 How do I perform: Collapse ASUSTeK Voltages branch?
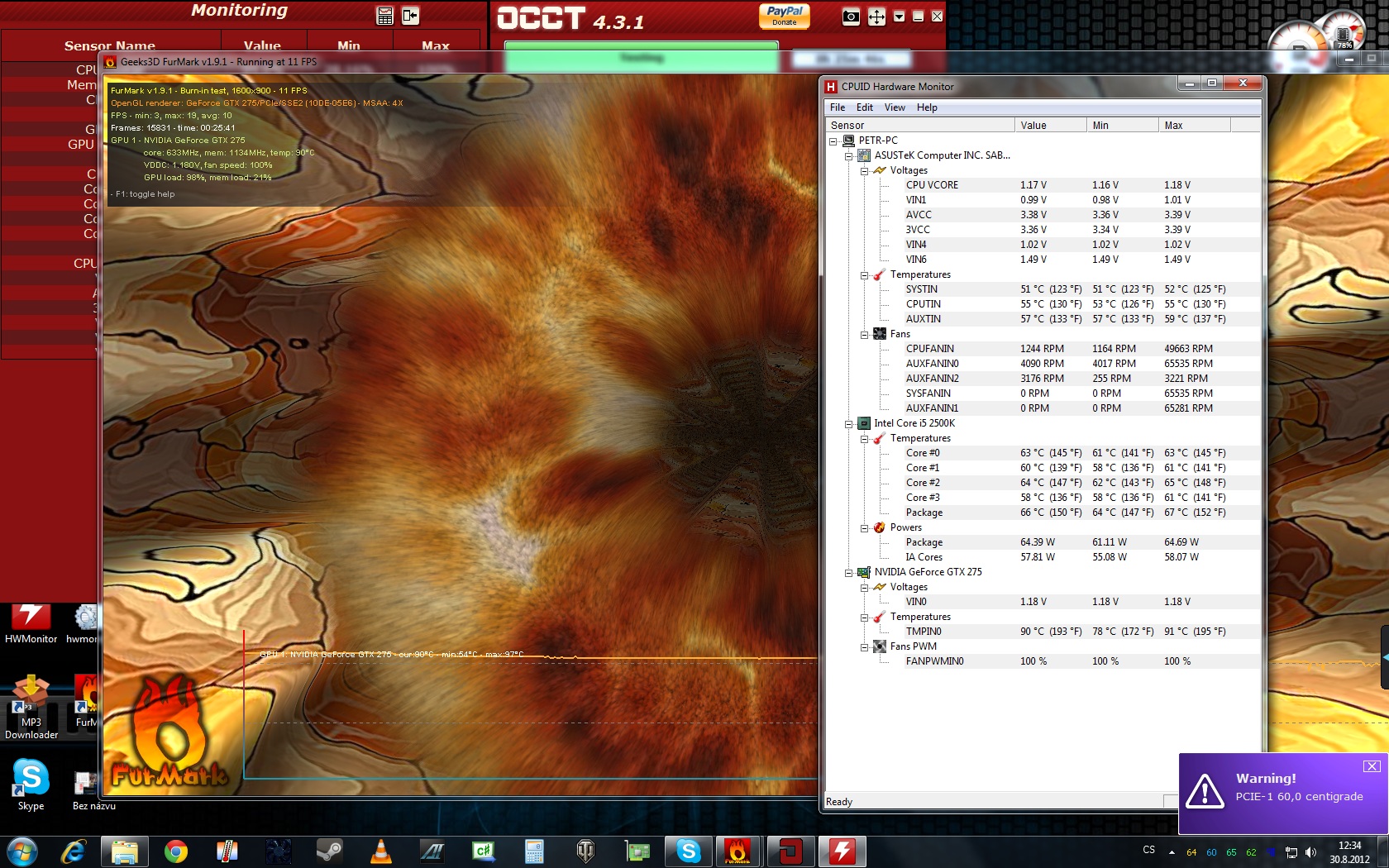point(864,171)
